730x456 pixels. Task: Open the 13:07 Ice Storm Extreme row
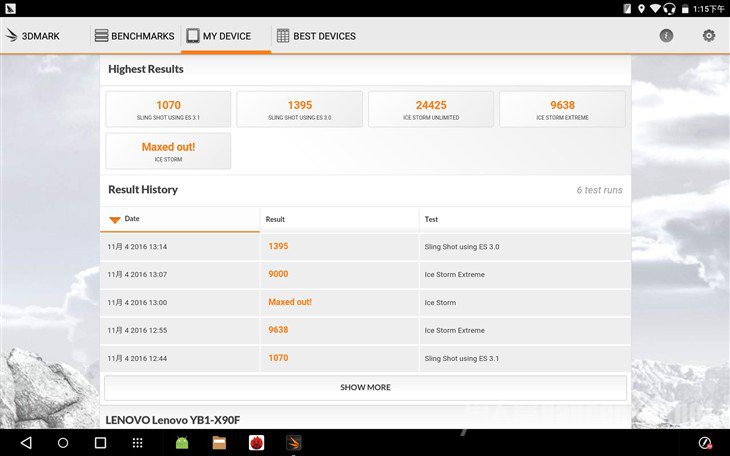[x=365, y=275]
